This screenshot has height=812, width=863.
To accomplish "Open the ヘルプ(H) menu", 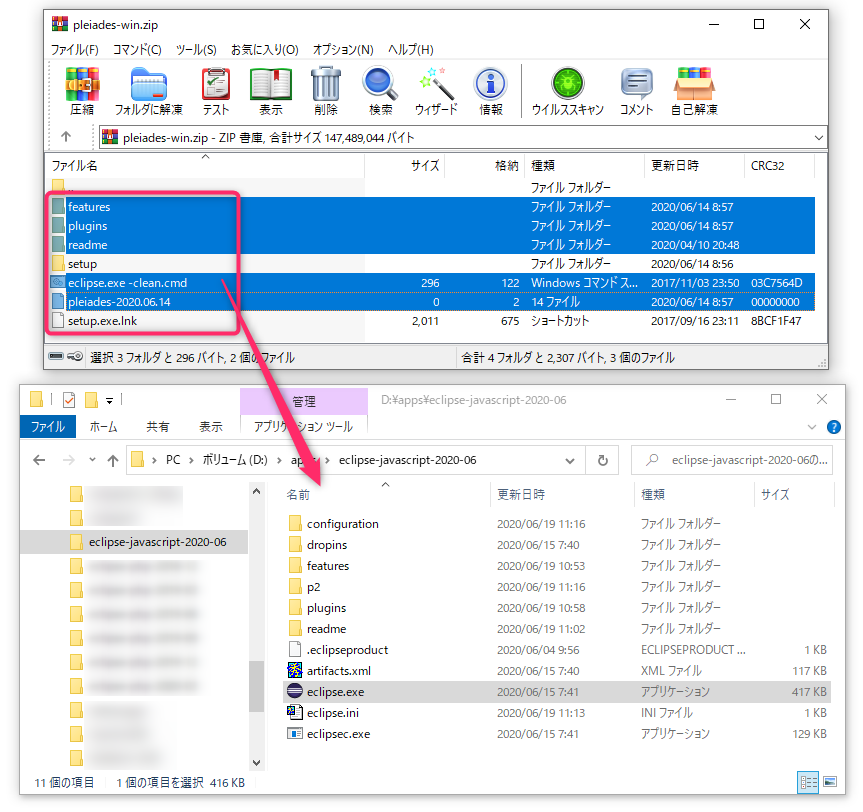I will coord(411,50).
